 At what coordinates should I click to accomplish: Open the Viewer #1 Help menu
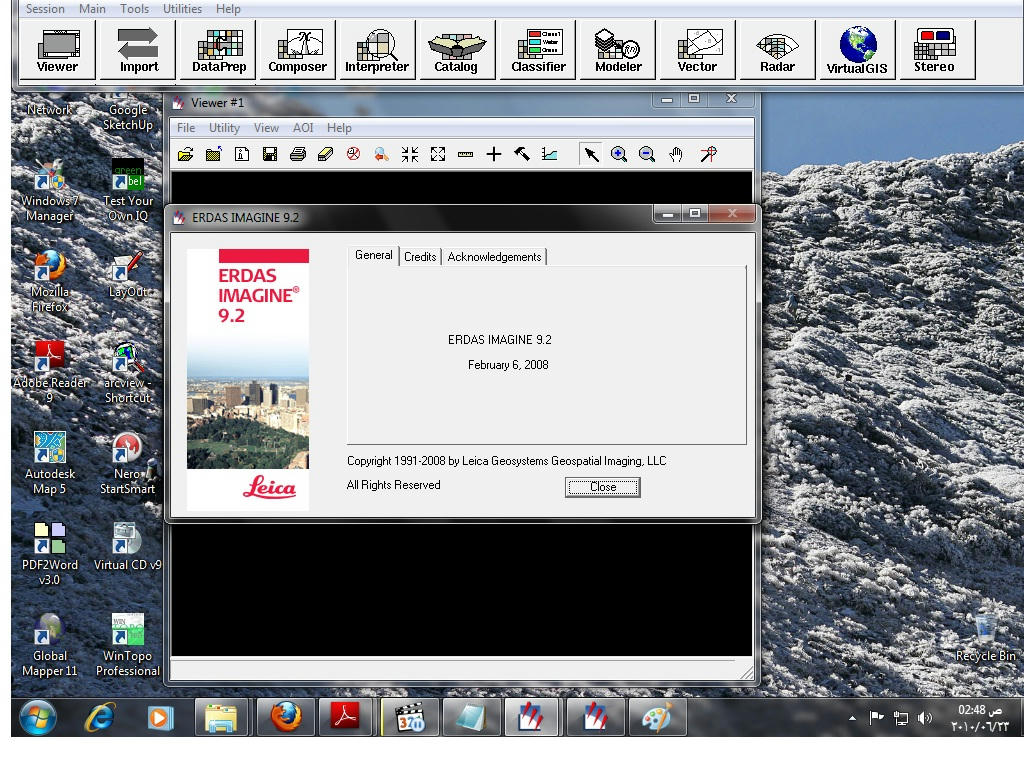(339, 127)
